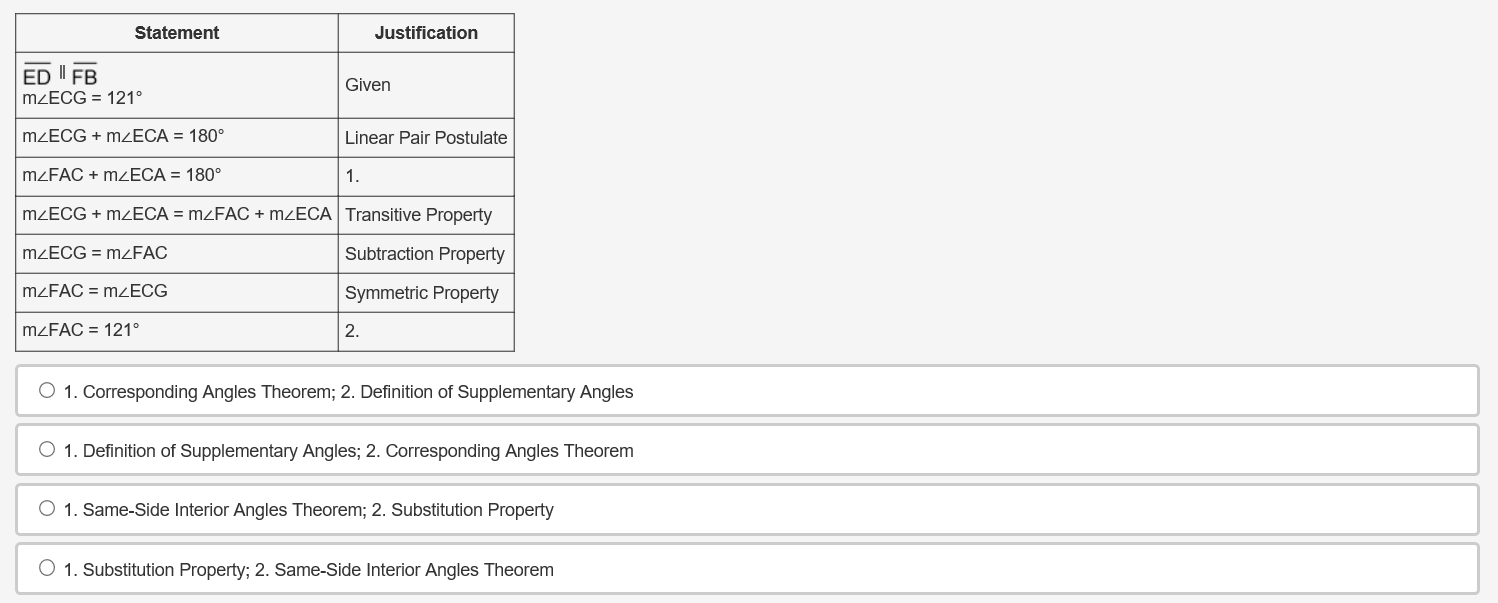Click the blank justification cell labeled 1
The width and height of the screenshot is (1498, 603).
tap(425, 176)
